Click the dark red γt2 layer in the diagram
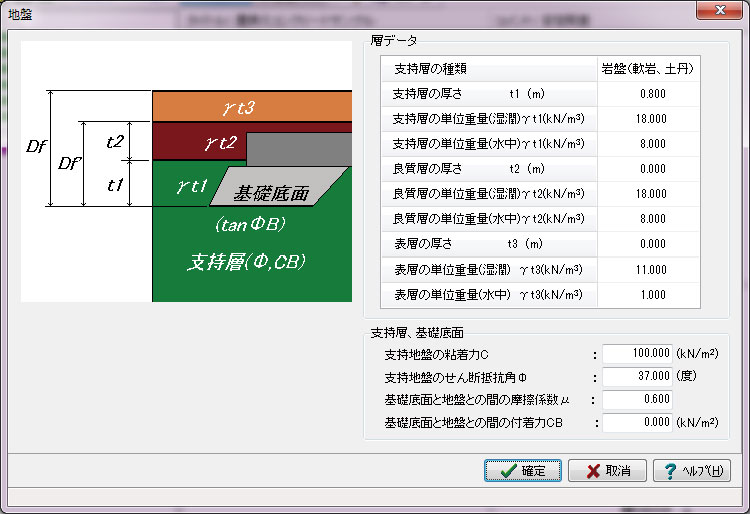The width and height of the screenshot is (750, 515). point(199,142)
